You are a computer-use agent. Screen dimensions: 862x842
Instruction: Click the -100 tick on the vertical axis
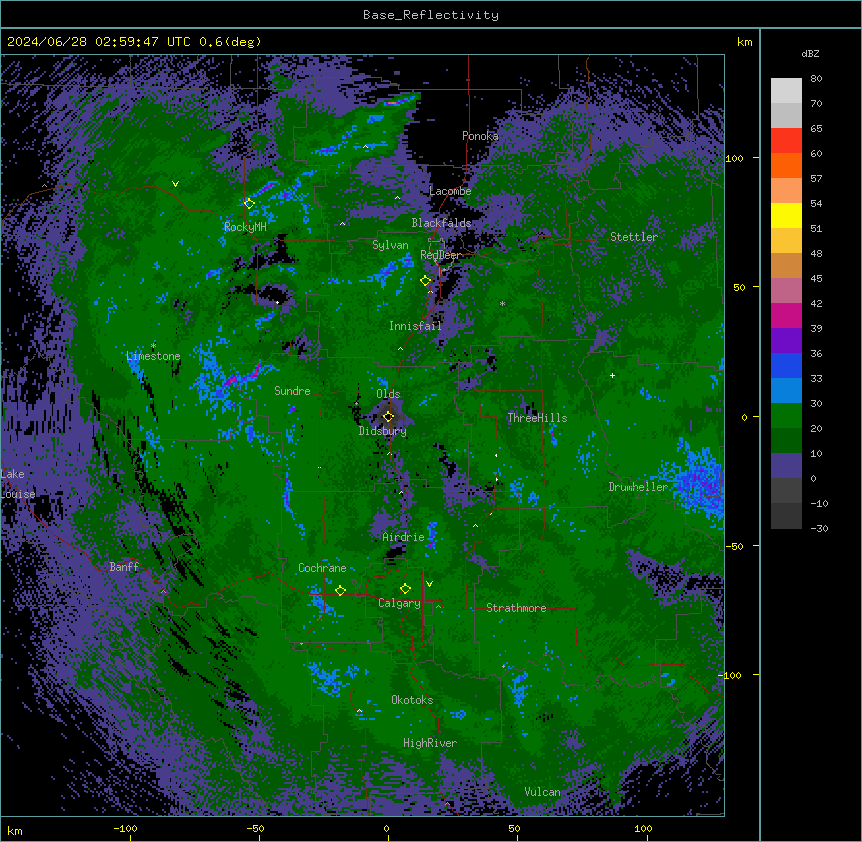coord(732,675)
